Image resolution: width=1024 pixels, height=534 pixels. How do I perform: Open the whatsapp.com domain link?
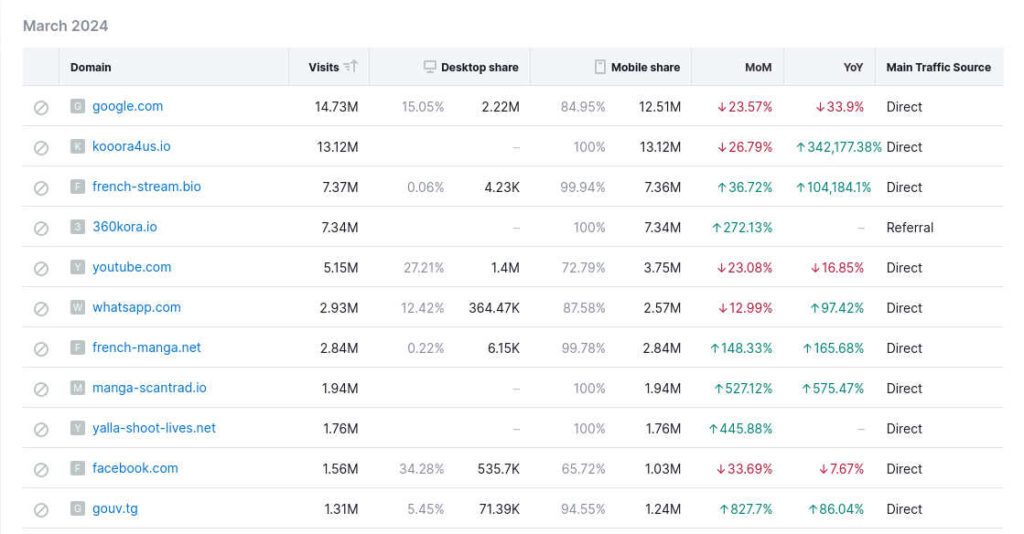click(x=136, y=307)
